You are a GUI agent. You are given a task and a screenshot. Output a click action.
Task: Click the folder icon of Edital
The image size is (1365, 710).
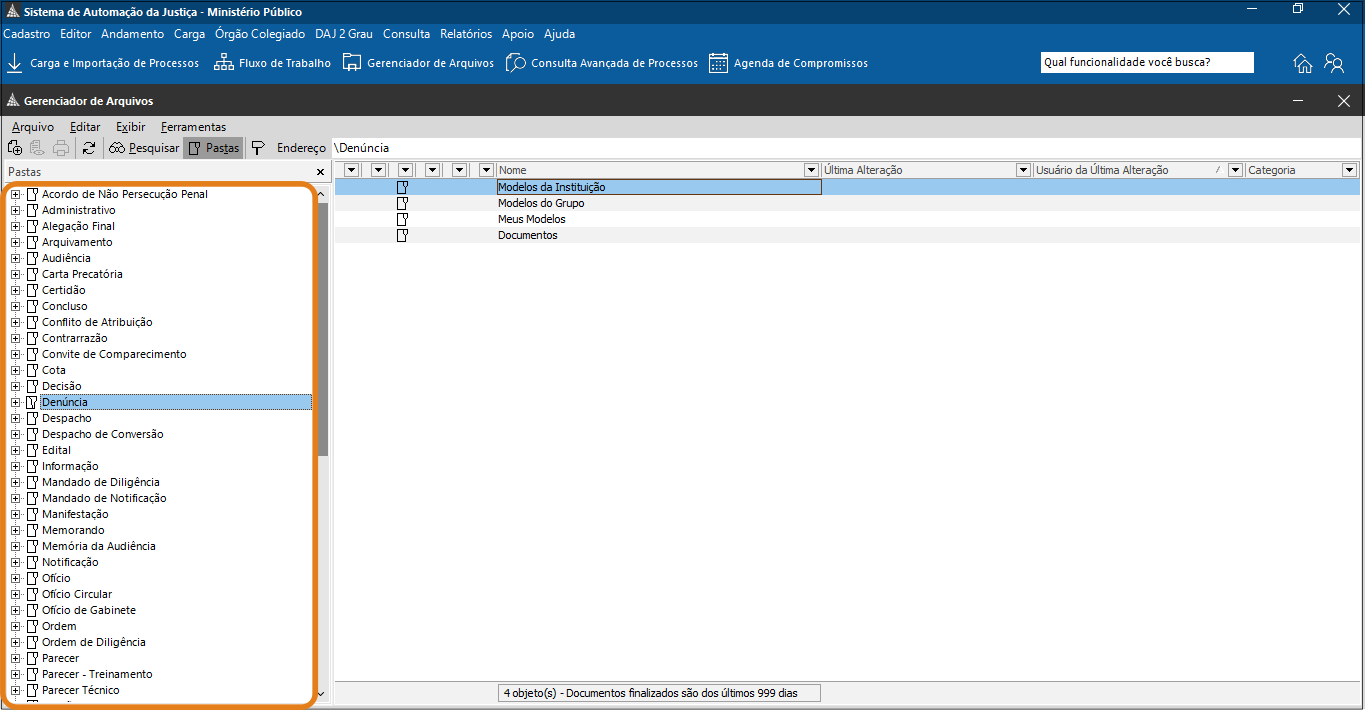(x=32, y=450)
